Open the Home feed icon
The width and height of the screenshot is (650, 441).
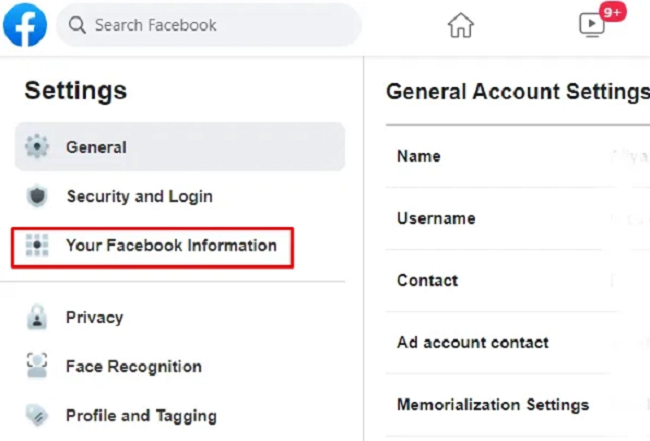click(x=460, y=25)
